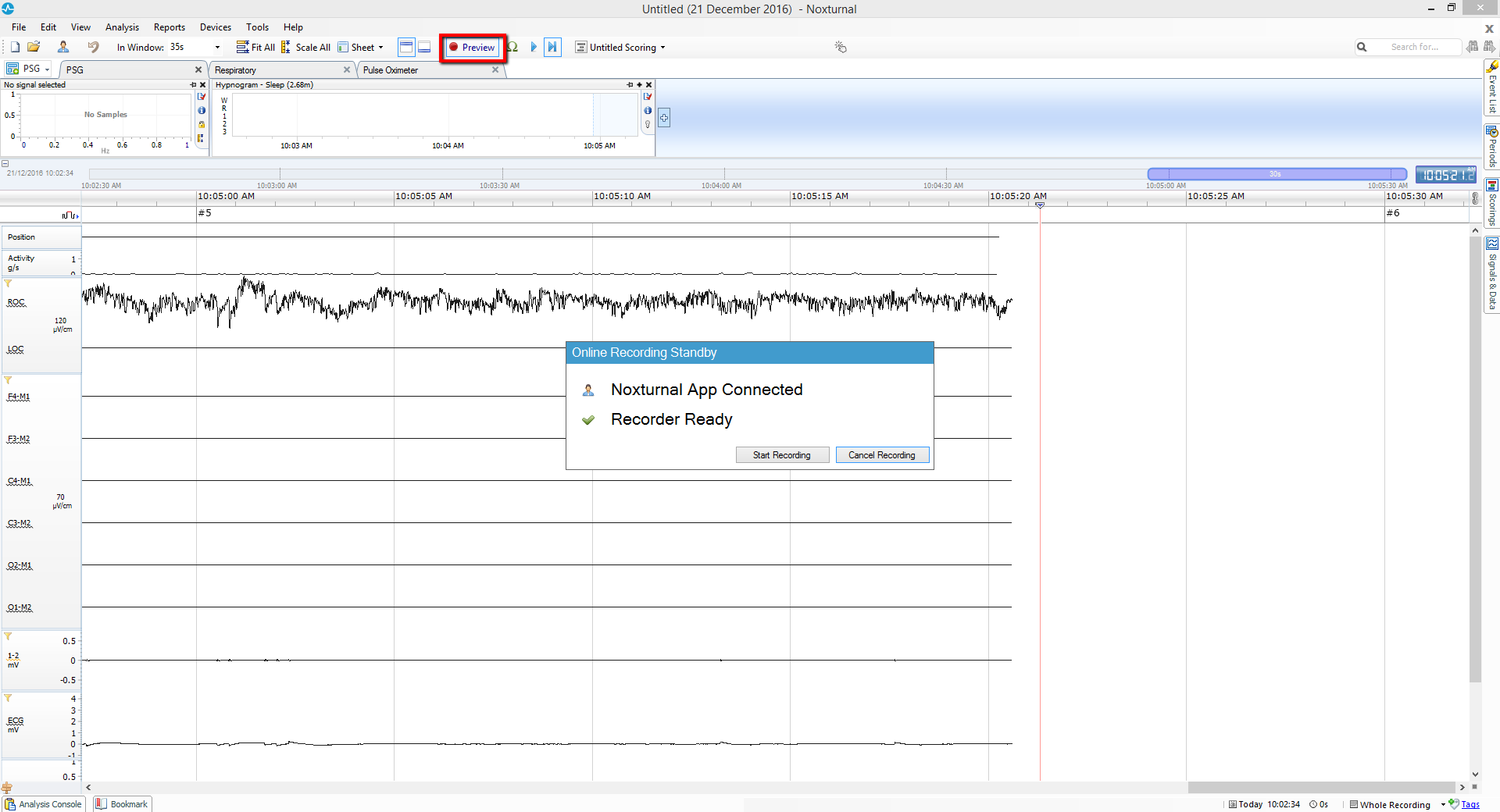Open the Periods side panel

tap(1491, 148)
